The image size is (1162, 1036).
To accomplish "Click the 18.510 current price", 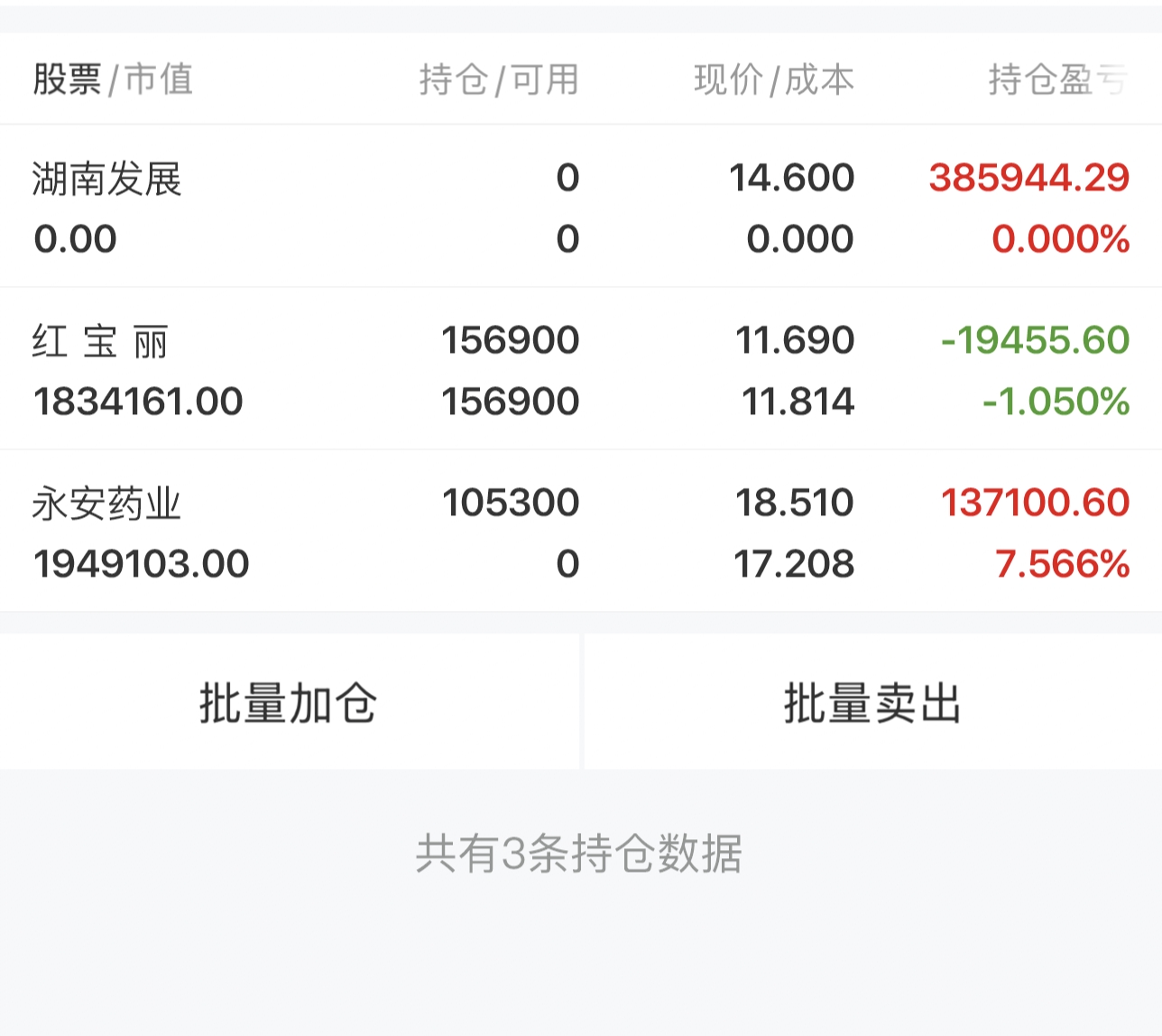I will [x=795, y=503].
